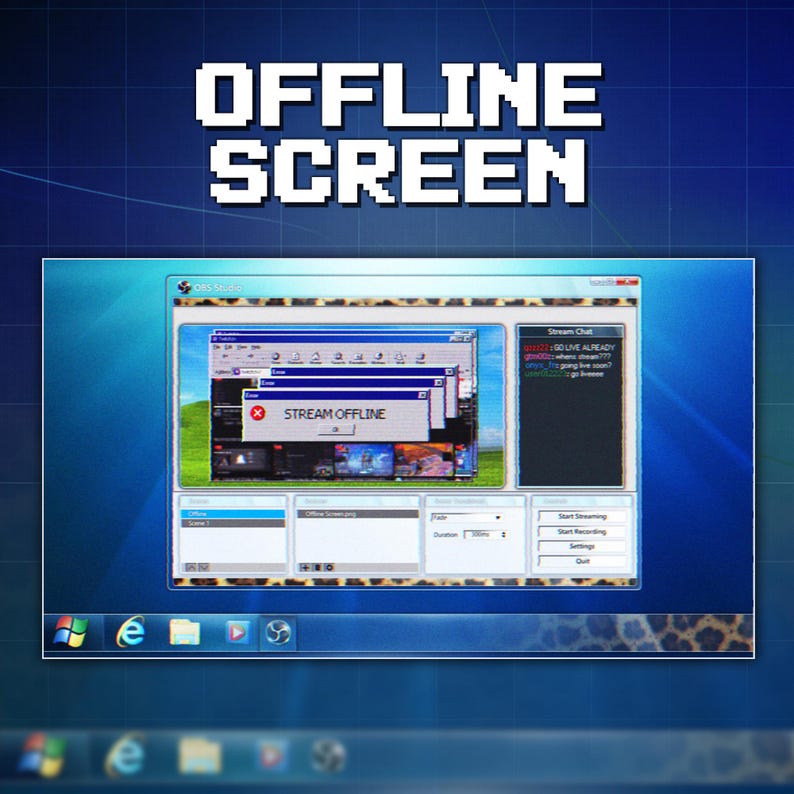The image size is (794, 794).
Task: Close the middle Error dialog behind the front one
Action: click(438, 383)
